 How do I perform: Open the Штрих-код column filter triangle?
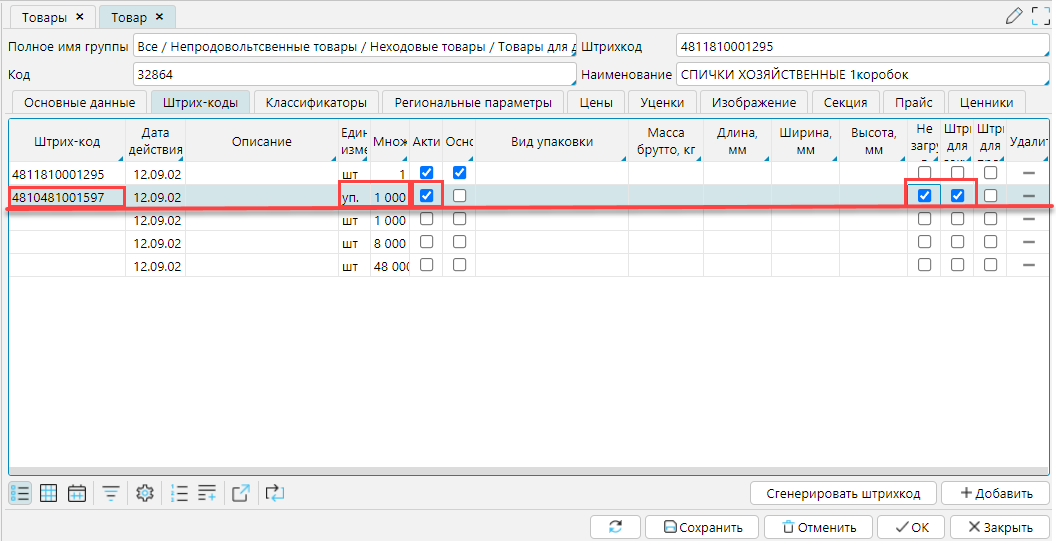(120, 157)
